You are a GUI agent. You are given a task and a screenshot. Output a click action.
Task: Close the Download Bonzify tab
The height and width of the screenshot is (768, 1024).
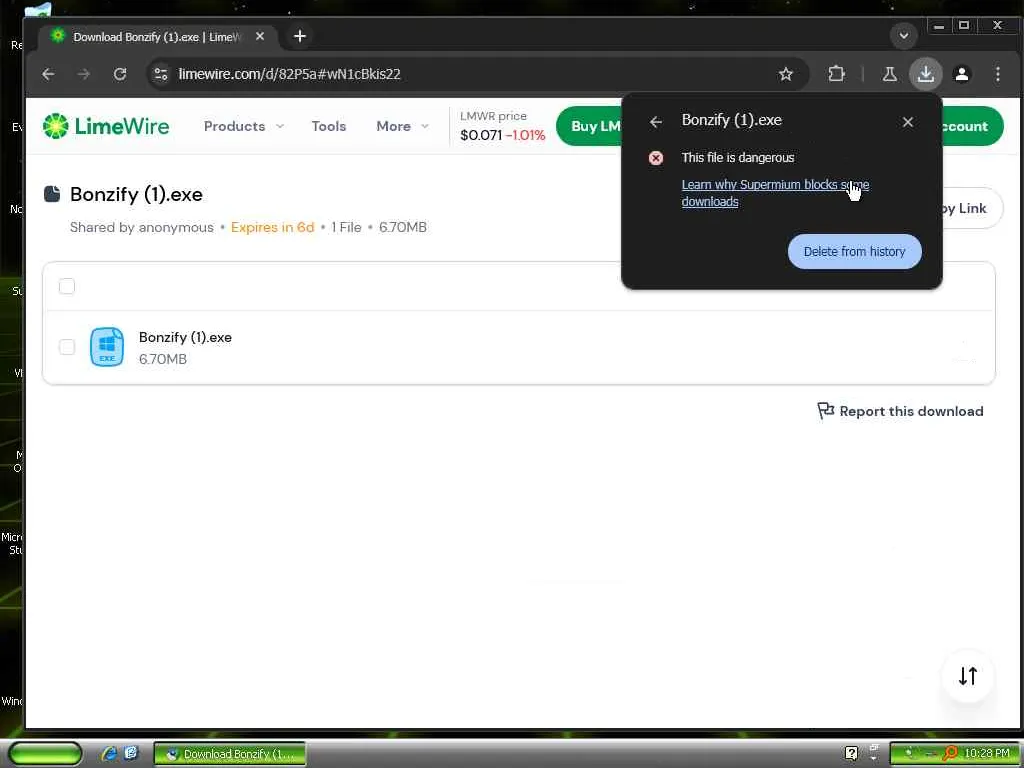(260, 37)
